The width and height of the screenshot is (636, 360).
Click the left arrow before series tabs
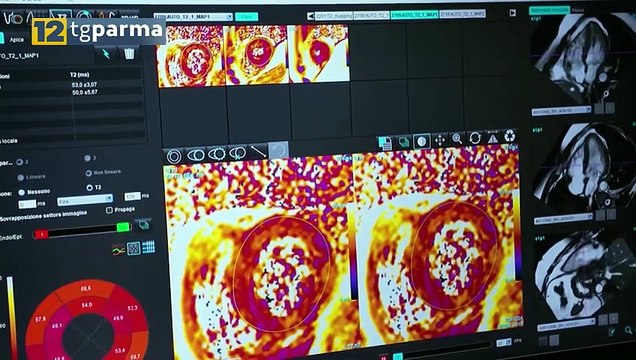(311, 16)
